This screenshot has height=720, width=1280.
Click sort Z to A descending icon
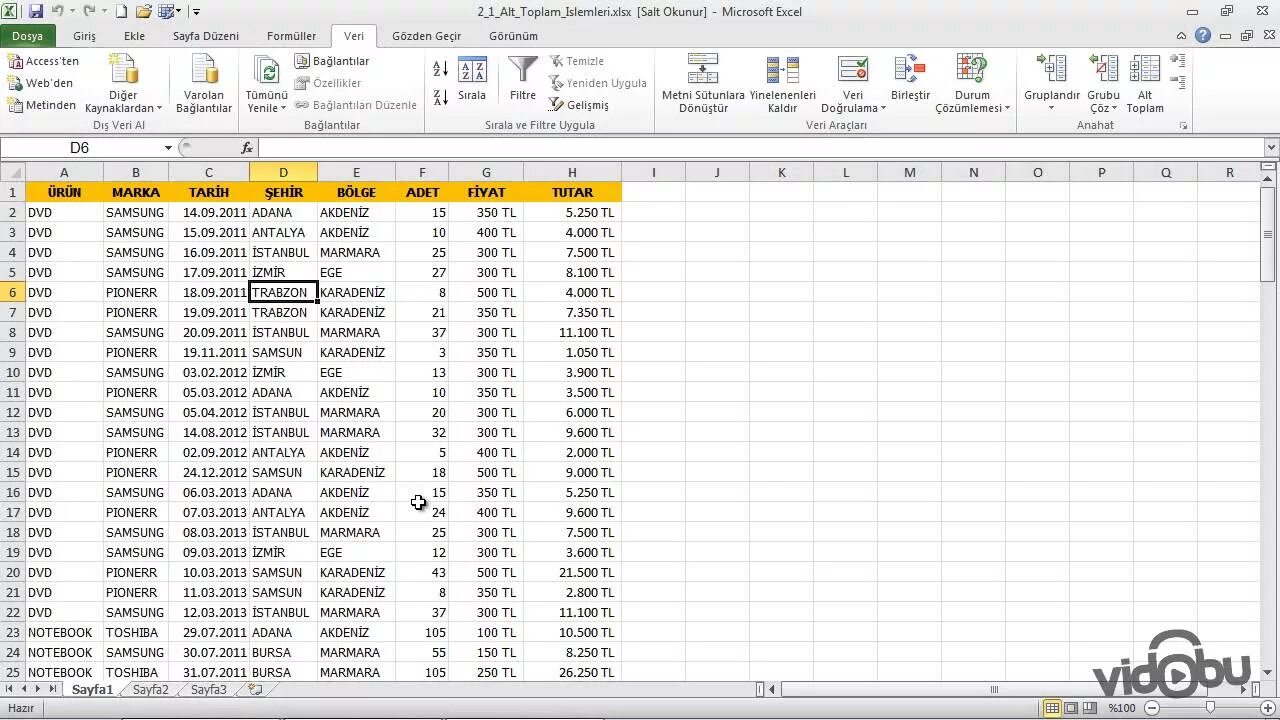coord(440,97)
